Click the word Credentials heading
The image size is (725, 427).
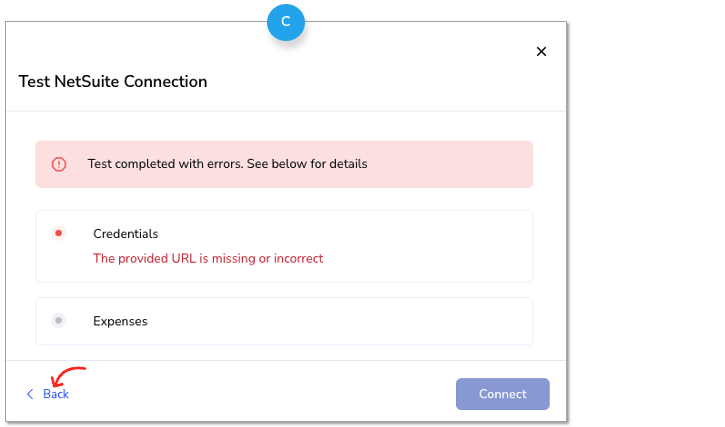click(125, 234)
